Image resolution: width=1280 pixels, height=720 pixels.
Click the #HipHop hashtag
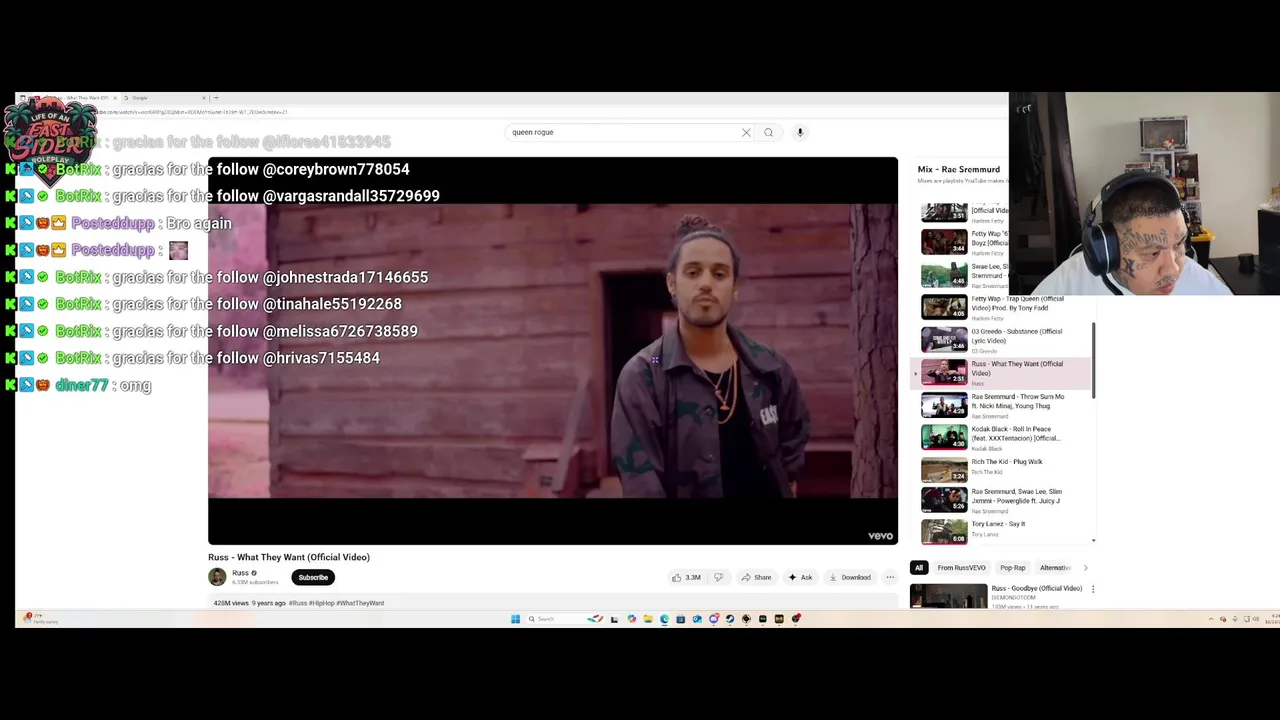(x=322, y=603)
